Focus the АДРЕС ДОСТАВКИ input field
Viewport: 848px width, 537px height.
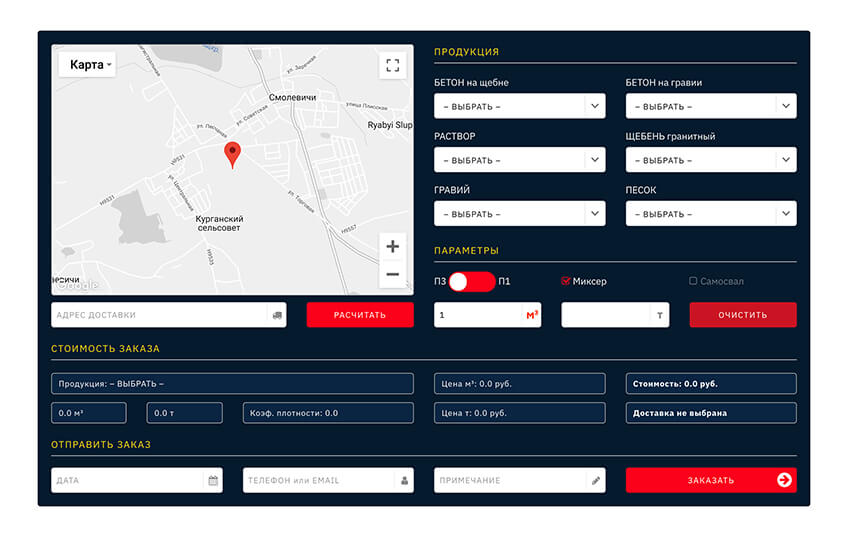point(158,315)
